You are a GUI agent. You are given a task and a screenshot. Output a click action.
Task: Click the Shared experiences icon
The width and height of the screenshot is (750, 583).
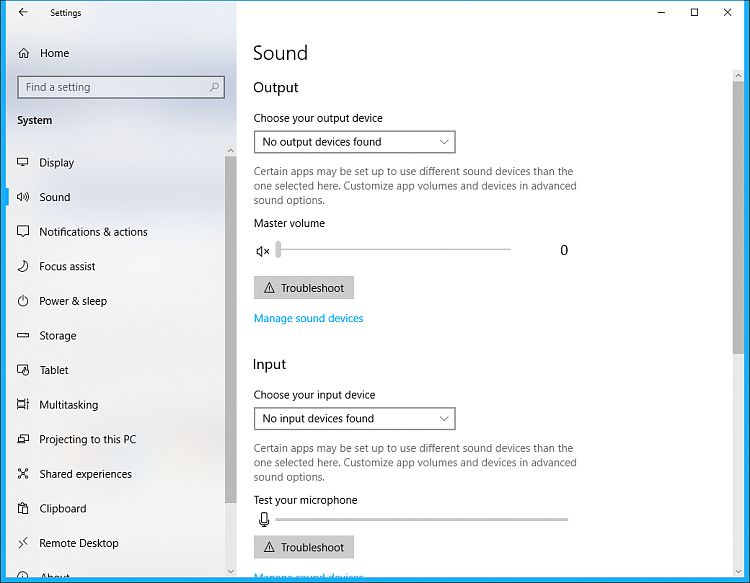tap(22, 473)
